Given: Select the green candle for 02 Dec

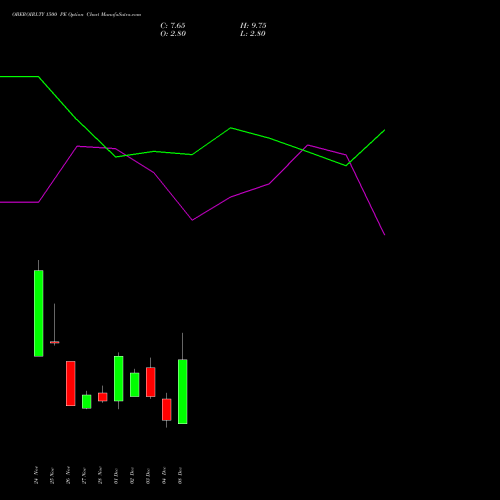Looking at the screenshot, I should click(135, 384).
